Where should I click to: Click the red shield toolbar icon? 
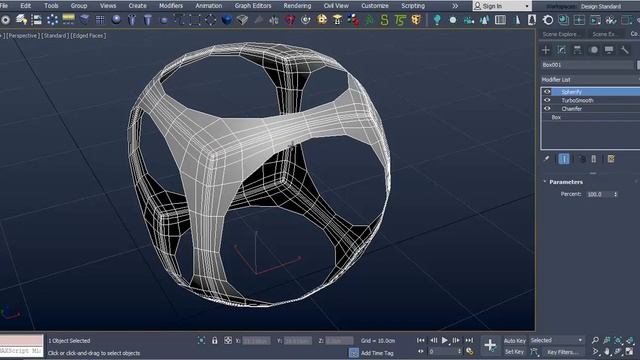click(290, 20)
